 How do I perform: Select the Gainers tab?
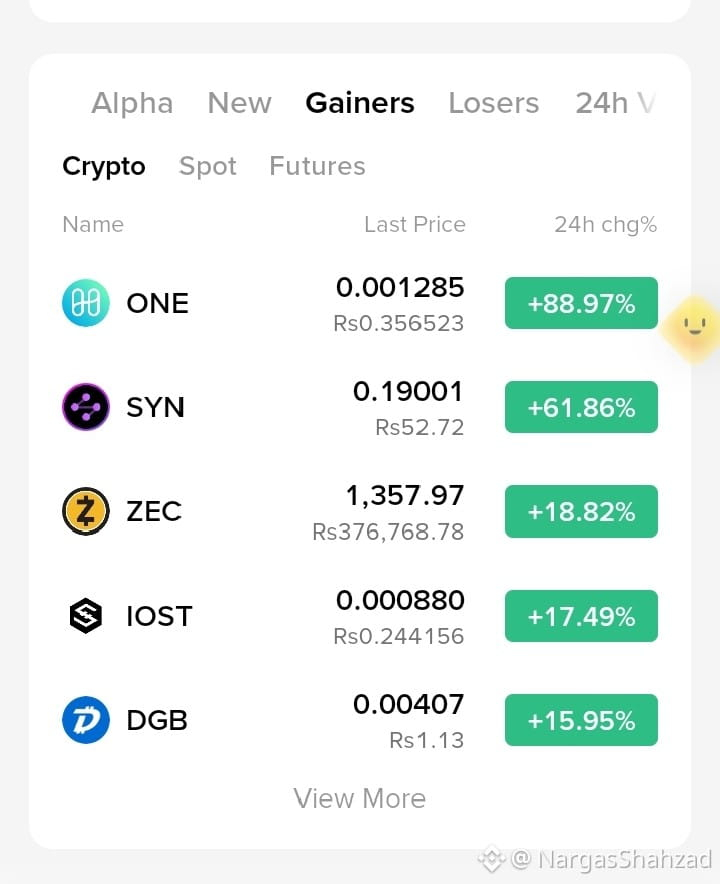360,103
